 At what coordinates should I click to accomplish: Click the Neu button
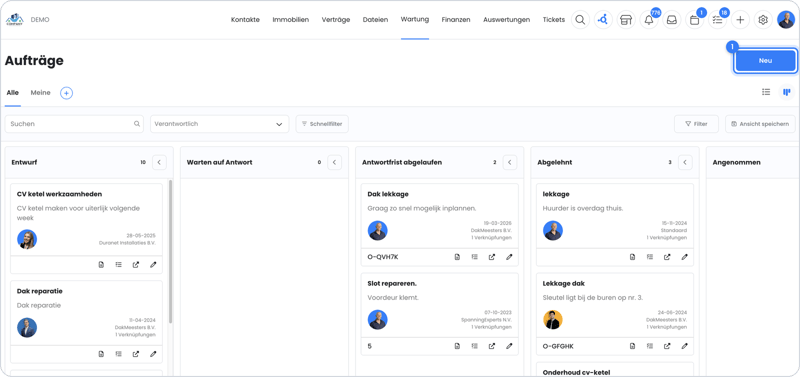click(765, 61)
